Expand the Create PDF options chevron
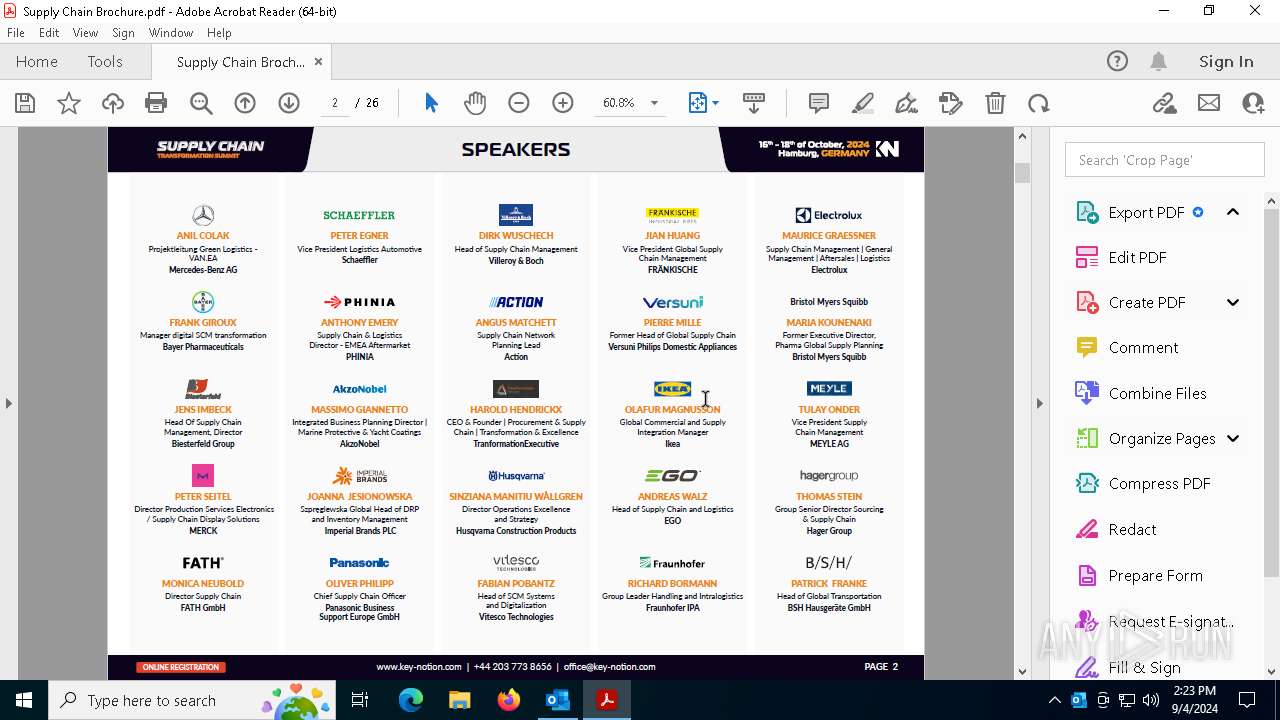The image size is (1280, 720). (1233, 302)
